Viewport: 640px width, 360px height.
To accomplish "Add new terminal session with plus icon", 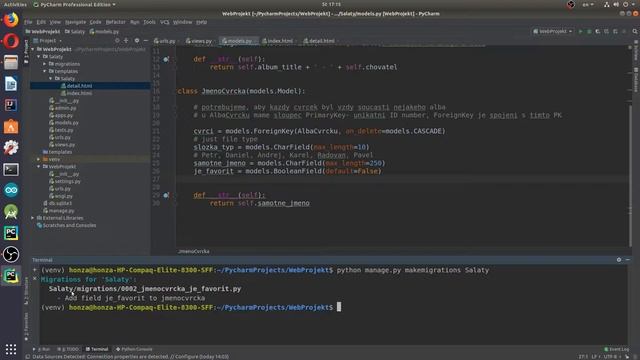I will pyautogui.click(x=35, y=270).
